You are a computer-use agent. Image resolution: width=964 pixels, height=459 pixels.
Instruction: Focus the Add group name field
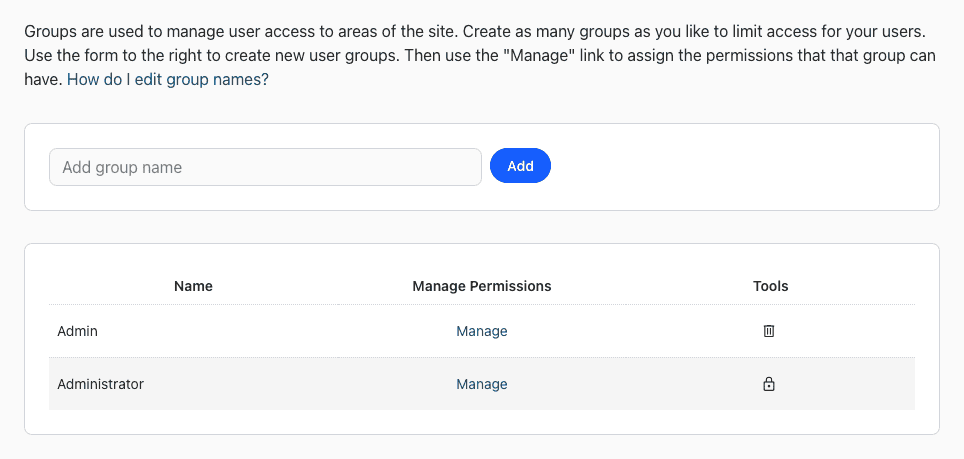pyautogui.click(x=265, y=167)
